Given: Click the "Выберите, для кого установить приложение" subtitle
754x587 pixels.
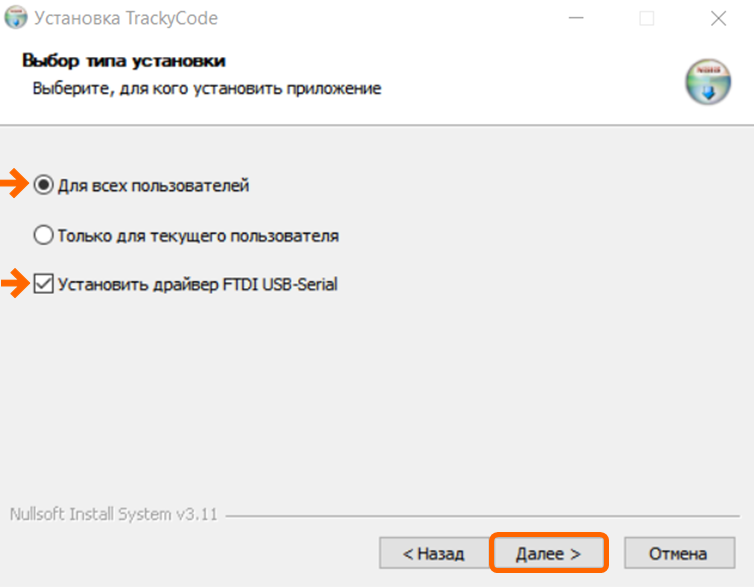Looking at the screenshot, I should (206, 88).
